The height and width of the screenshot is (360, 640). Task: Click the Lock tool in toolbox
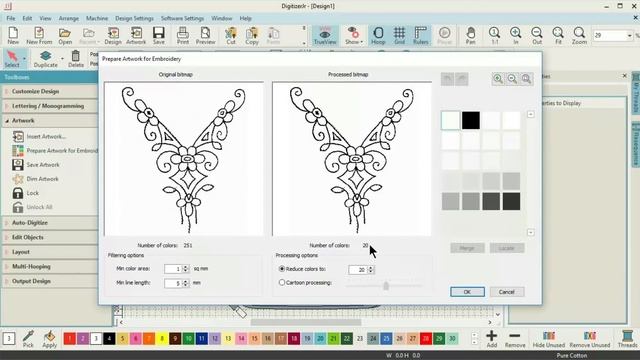coord(25,193)
